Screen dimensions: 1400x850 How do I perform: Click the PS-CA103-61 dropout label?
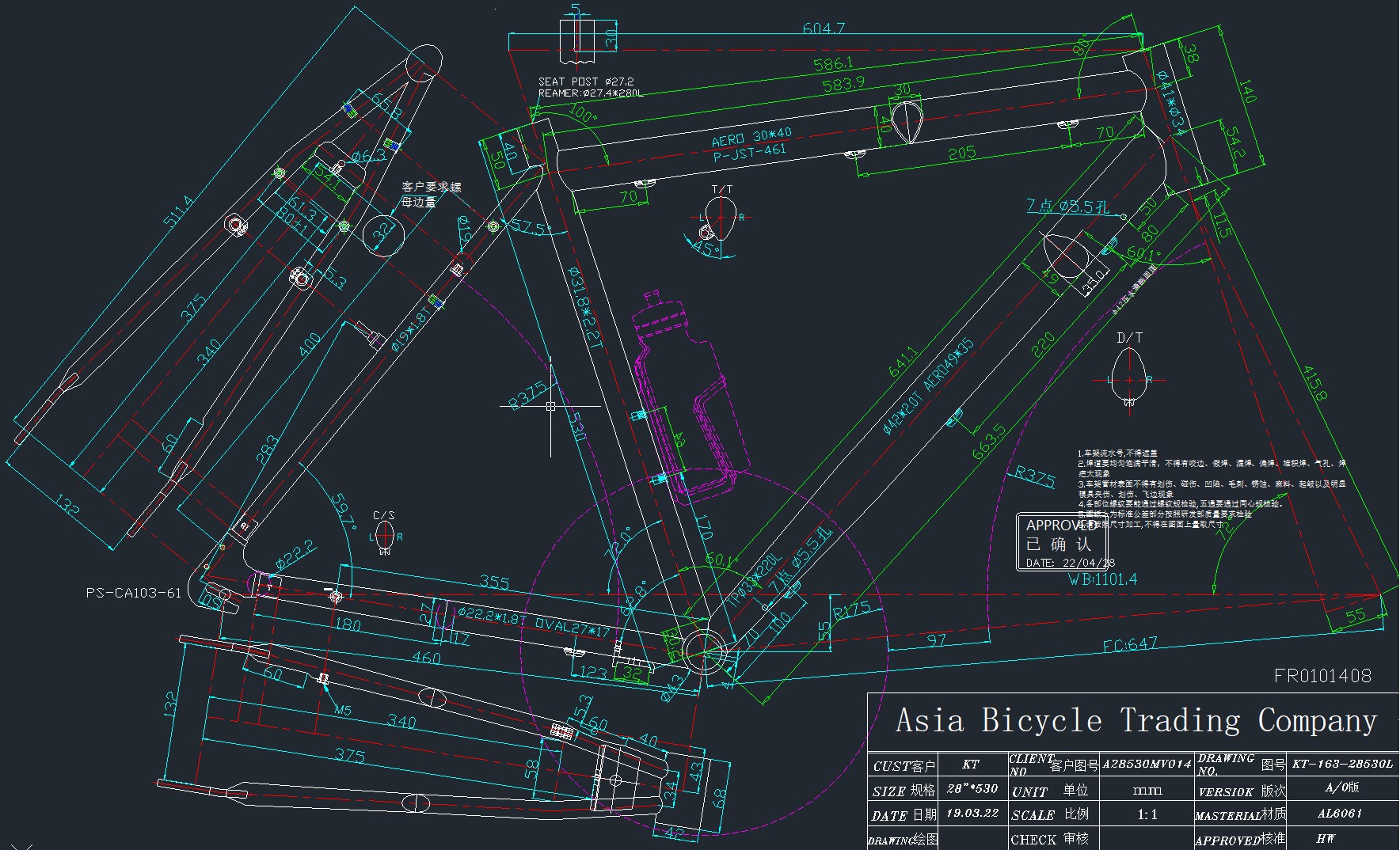[134, 593]
